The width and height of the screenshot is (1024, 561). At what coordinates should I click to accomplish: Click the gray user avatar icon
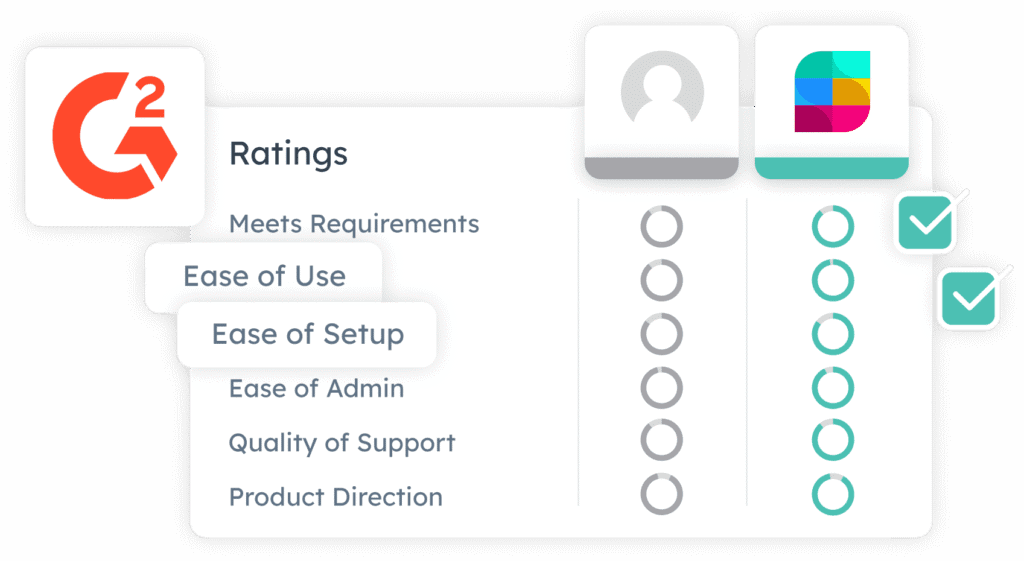pyautogui.click(x=661, y=91)
